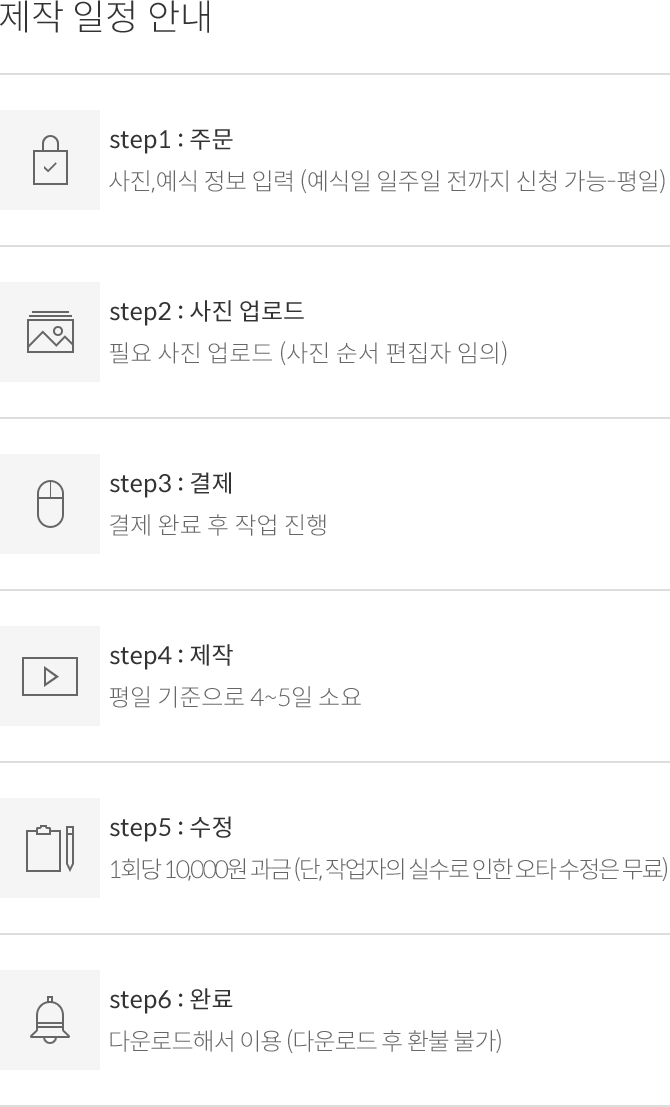Click the '필요 사진 업로드' description text
Screen dimensions: 670x1107
tap(190, 354)
